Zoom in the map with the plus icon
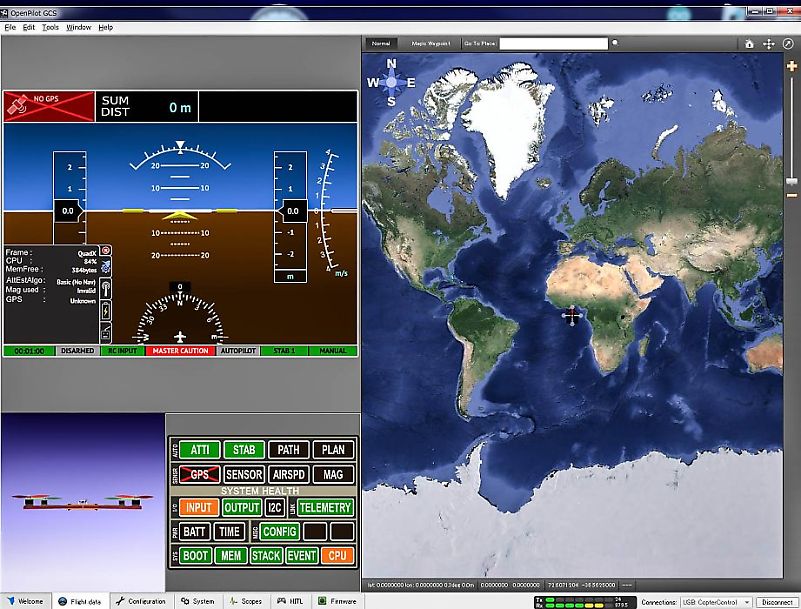 [x=791, y=66]
